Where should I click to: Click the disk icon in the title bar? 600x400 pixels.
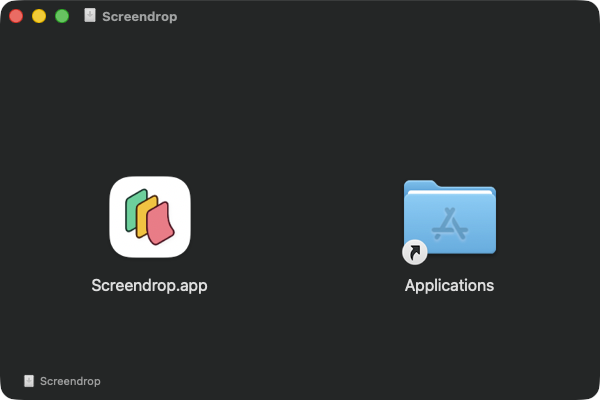(x=90, y=16)
